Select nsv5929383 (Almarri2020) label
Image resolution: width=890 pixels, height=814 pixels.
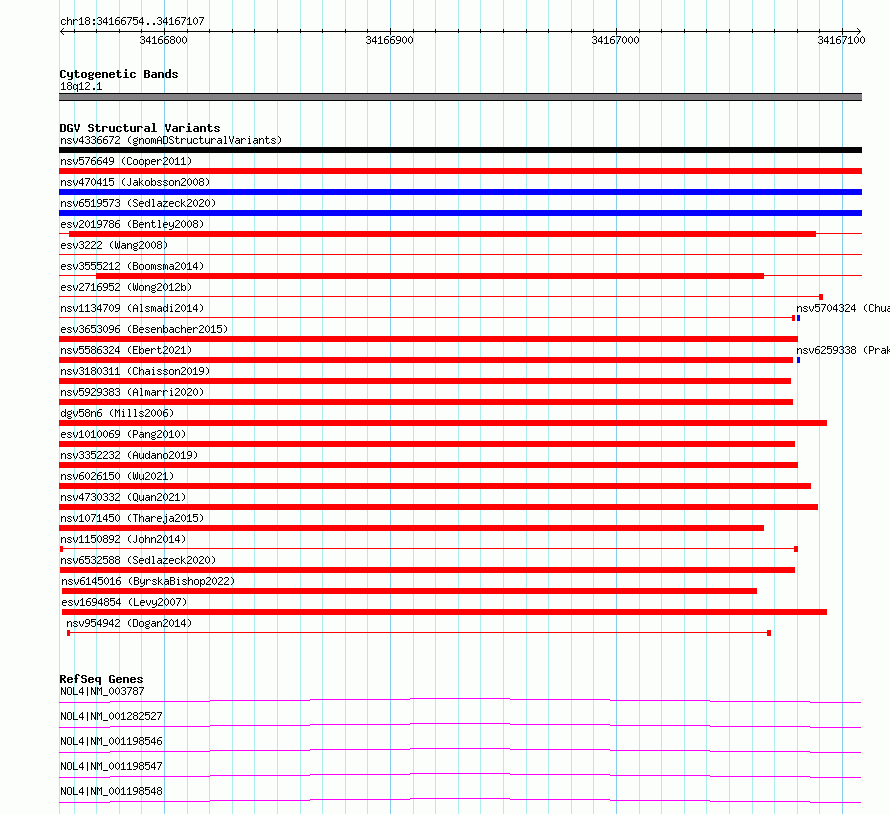[x=132, y=392]
